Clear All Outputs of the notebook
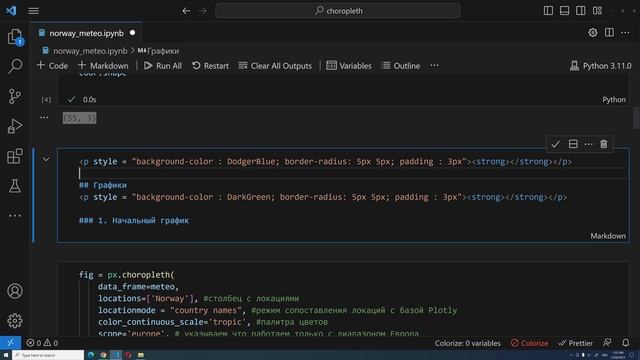 (x=275, y=66)
